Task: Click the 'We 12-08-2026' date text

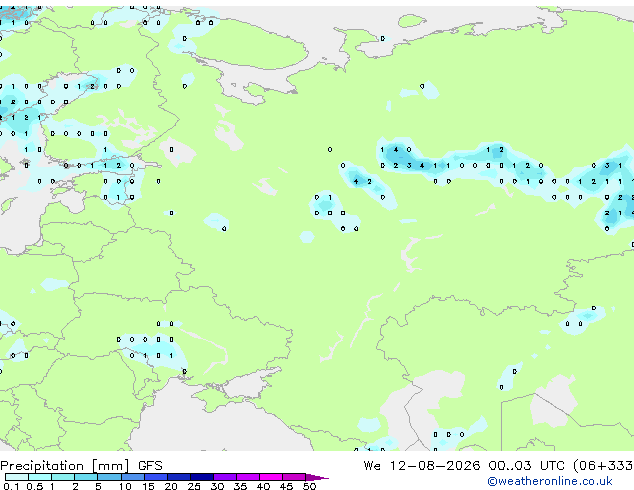Action: tap(422, 466)
